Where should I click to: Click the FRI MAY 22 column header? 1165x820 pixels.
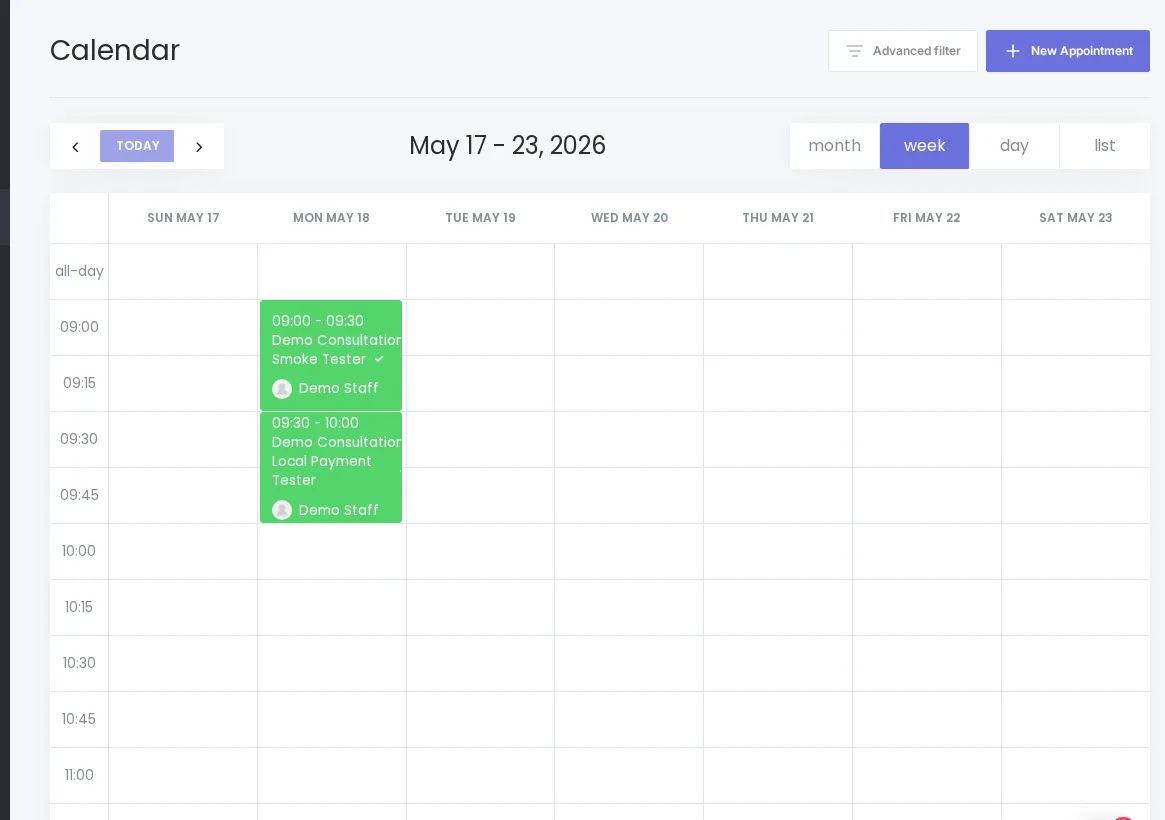(927, 218)
